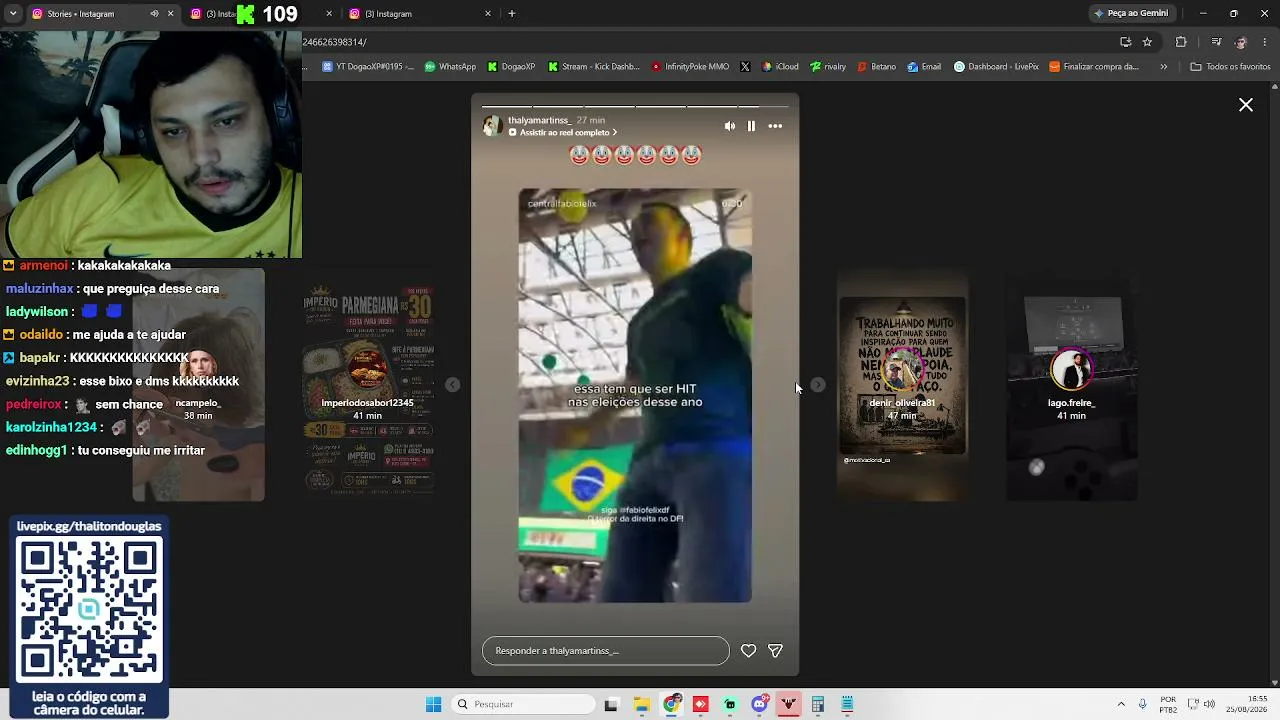Expand the tab search dropdown arrow

pyautogui.click(x=13, y=14)
